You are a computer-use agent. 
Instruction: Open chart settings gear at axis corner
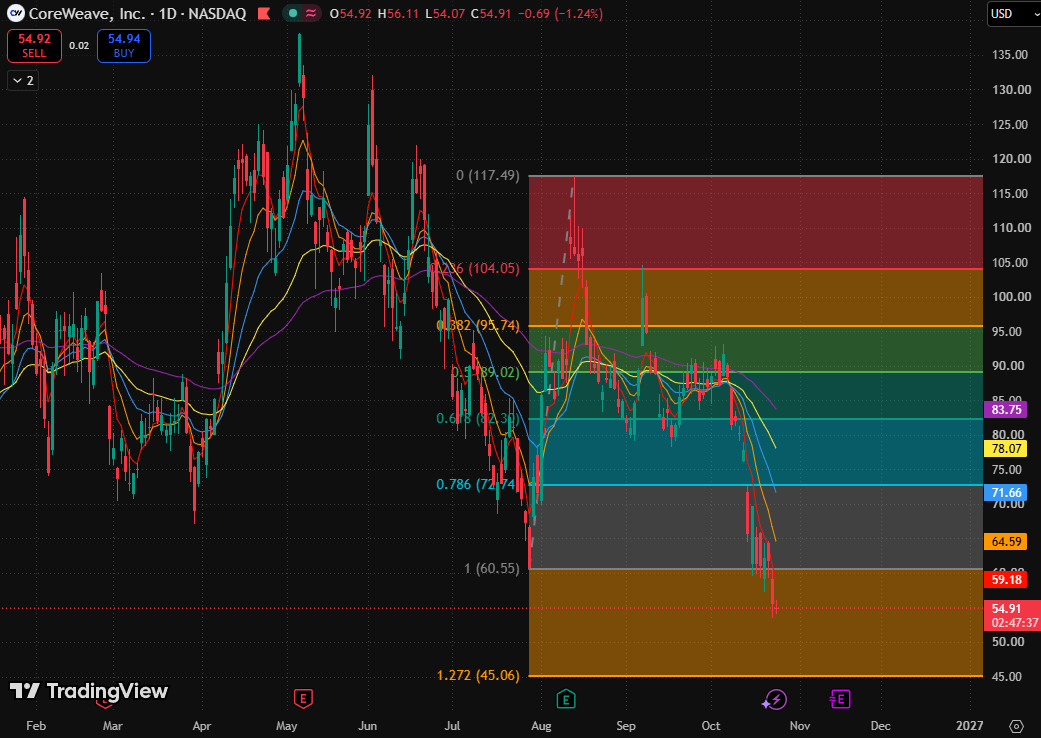coord(1016,725)
